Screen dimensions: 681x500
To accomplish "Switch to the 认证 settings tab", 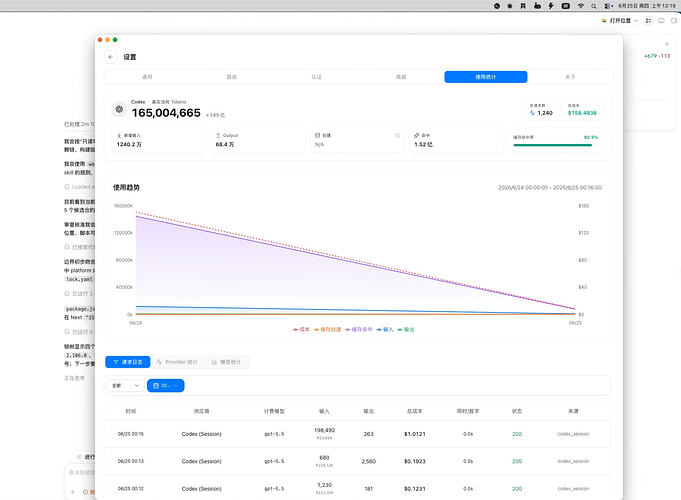I will point(316,77).
